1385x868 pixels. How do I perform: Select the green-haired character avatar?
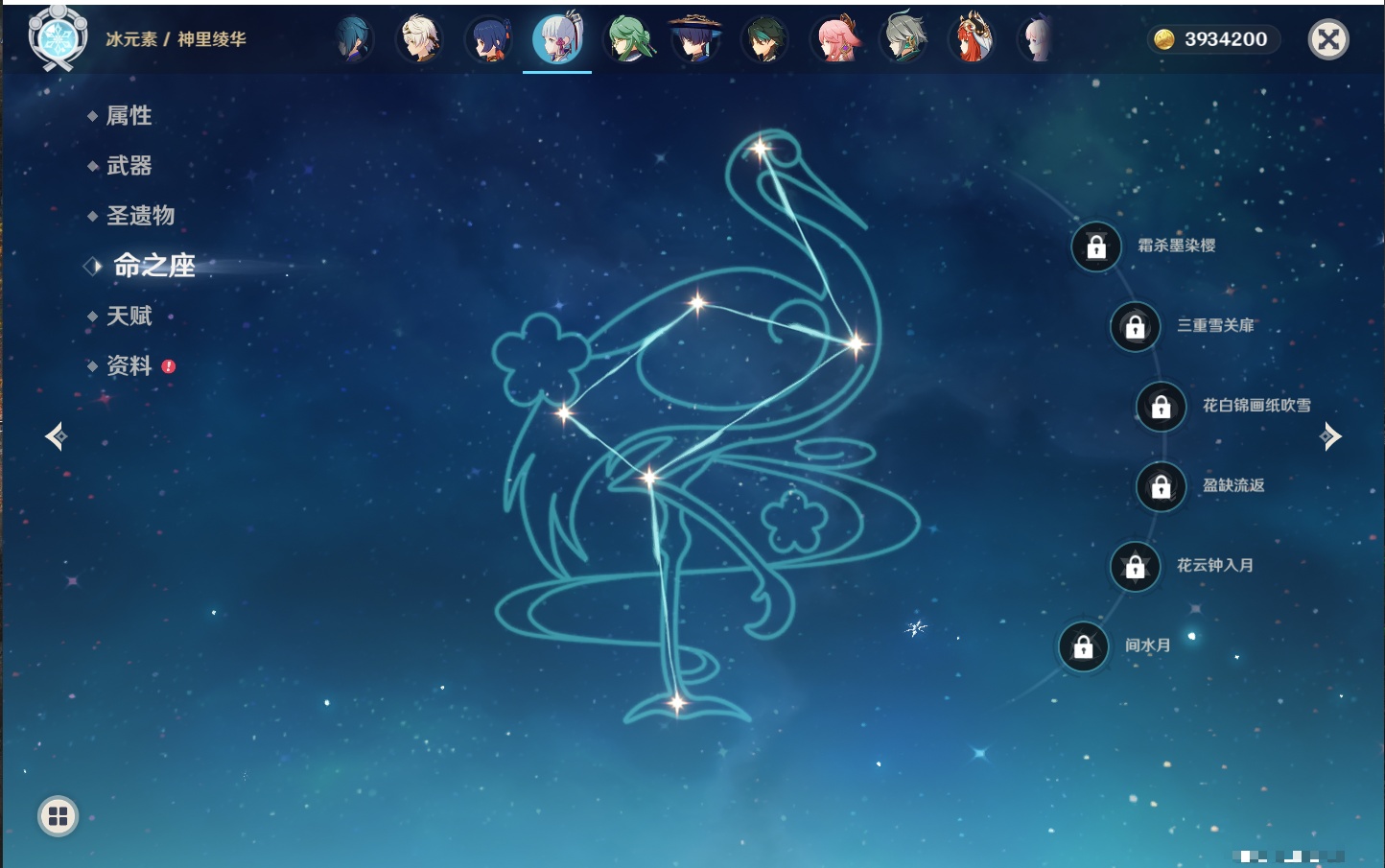(x=628, y=39)
